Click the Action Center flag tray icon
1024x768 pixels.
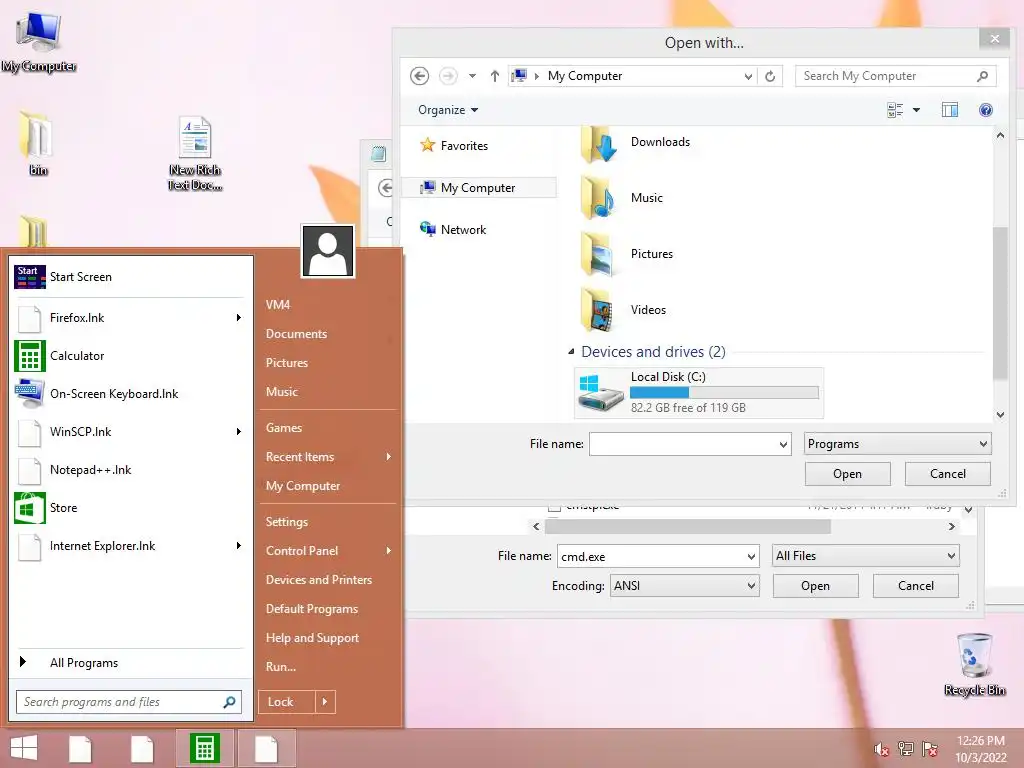coord(930,749)
